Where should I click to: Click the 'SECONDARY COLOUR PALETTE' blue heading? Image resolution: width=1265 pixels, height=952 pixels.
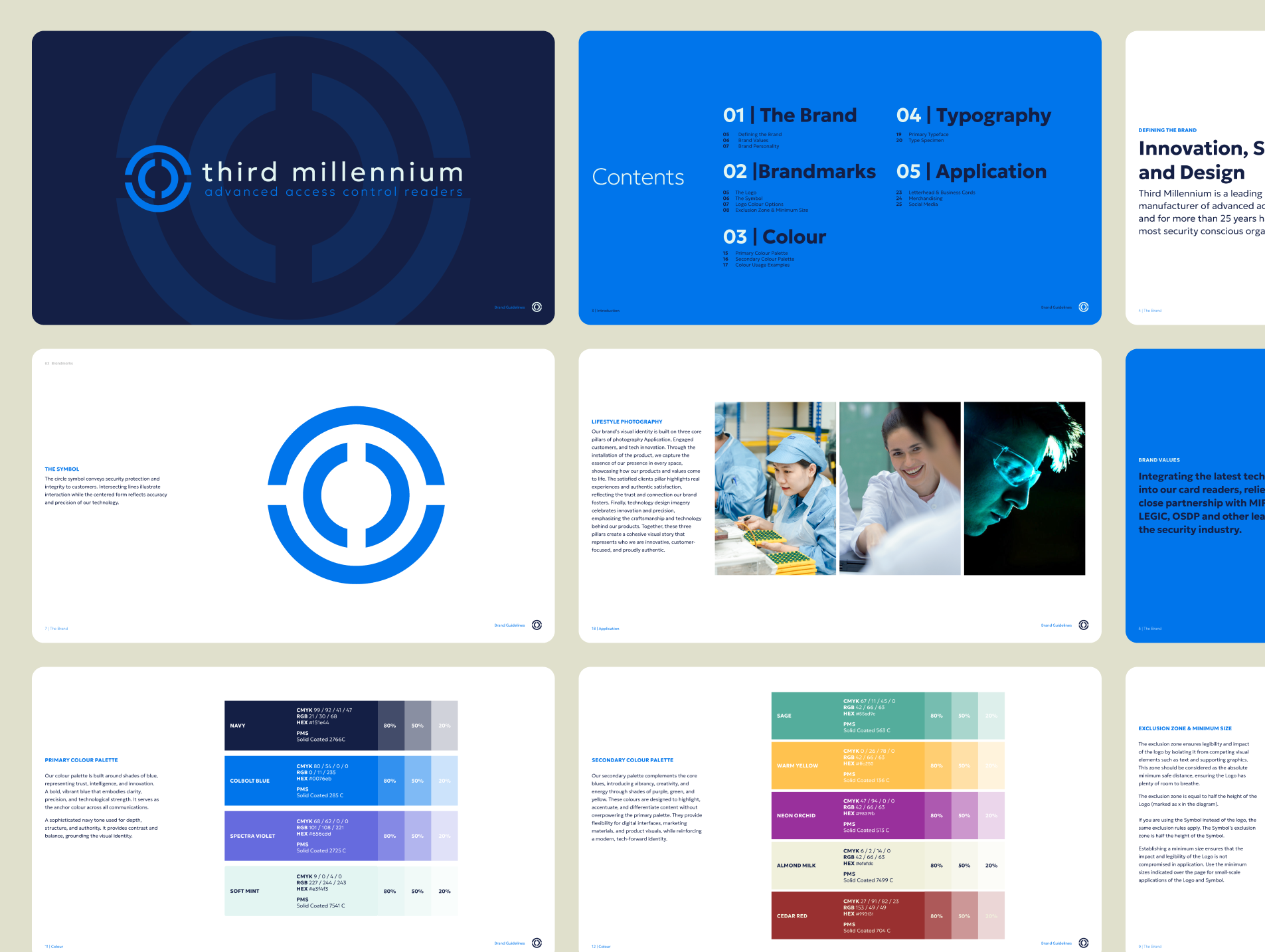click(x=632, y=760)
